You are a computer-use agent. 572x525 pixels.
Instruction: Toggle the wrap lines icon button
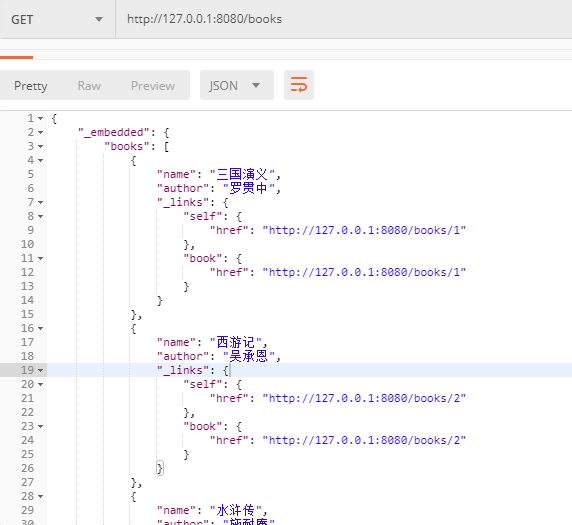coord(299,85)
